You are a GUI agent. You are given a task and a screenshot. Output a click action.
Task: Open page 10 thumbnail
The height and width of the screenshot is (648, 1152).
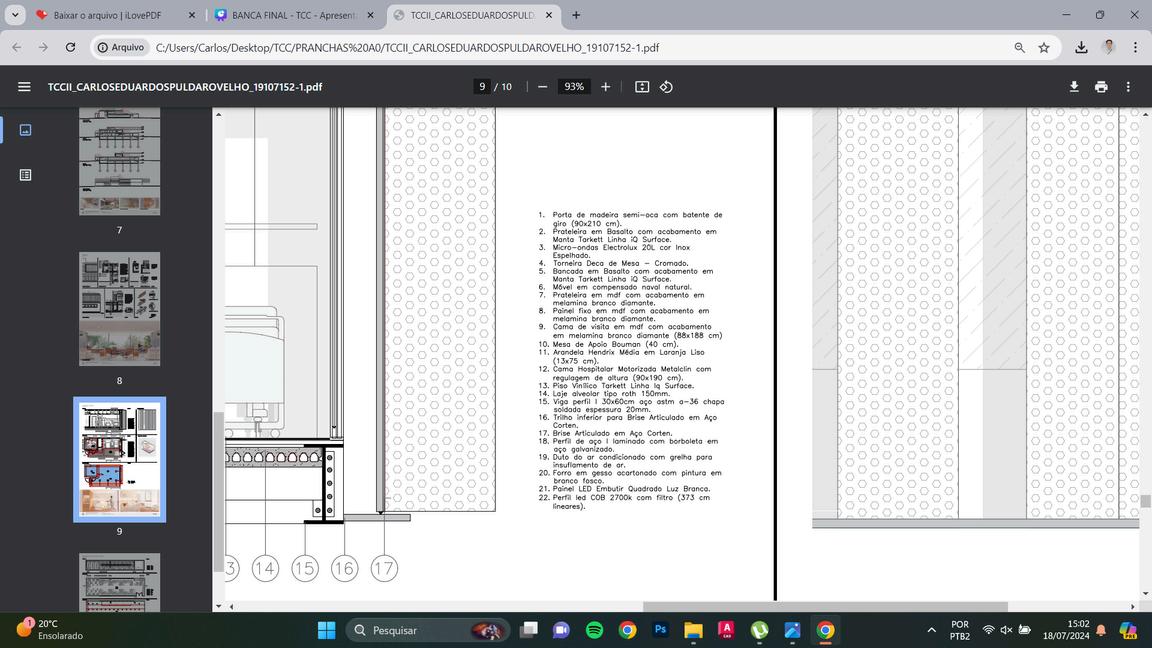(x=119, y=583)
